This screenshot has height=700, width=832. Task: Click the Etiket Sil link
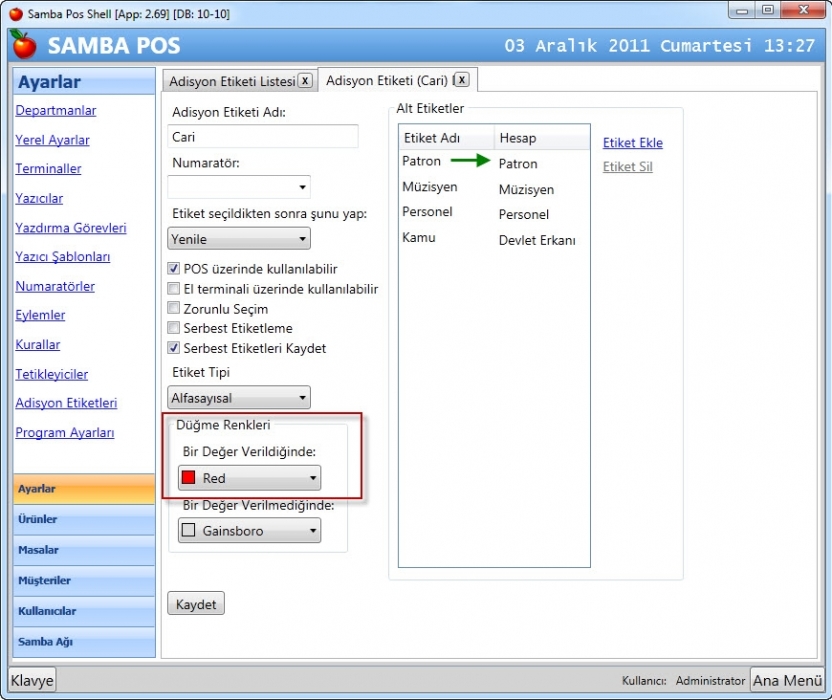(628, 167)
